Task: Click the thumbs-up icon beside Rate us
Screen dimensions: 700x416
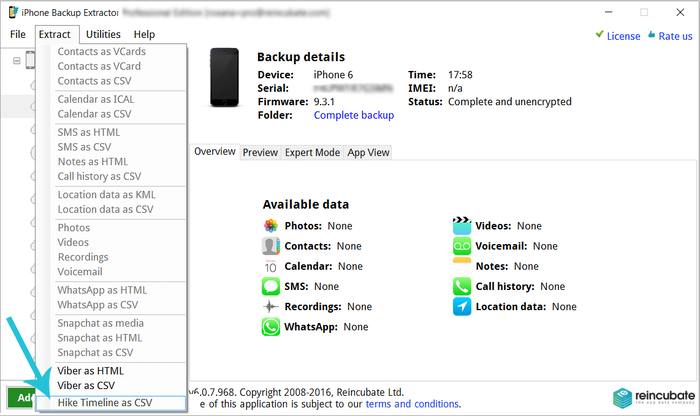Action: 652,35
